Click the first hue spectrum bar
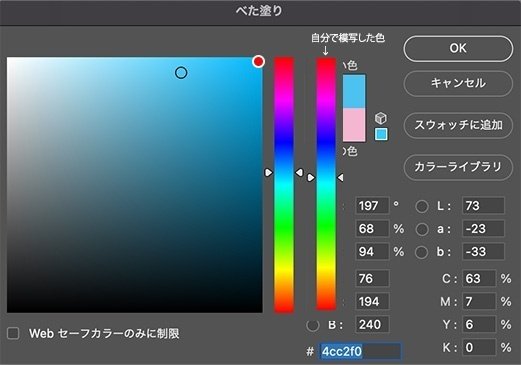 click(x=284, y=185)
